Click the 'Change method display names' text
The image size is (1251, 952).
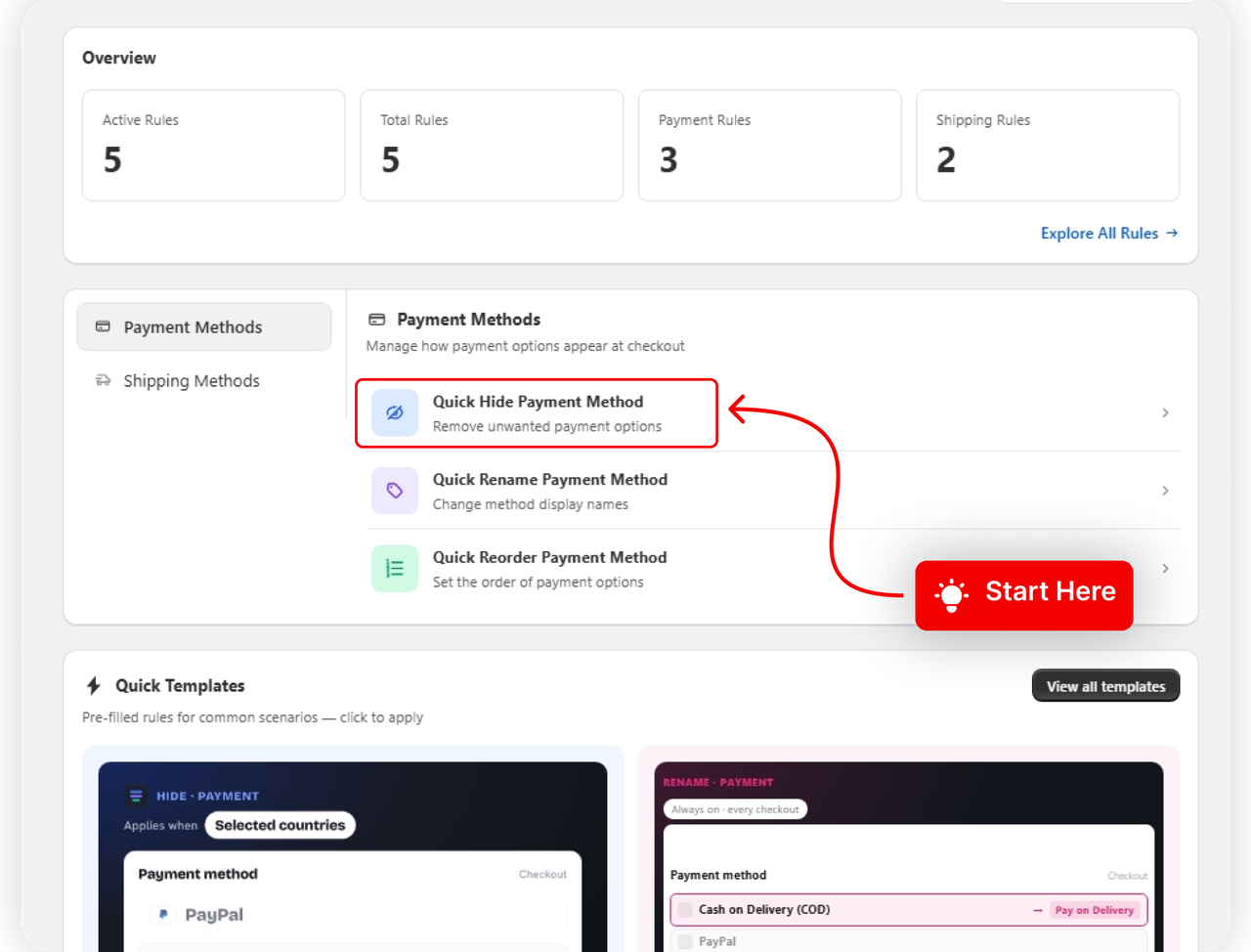click(x=531, y=504)
